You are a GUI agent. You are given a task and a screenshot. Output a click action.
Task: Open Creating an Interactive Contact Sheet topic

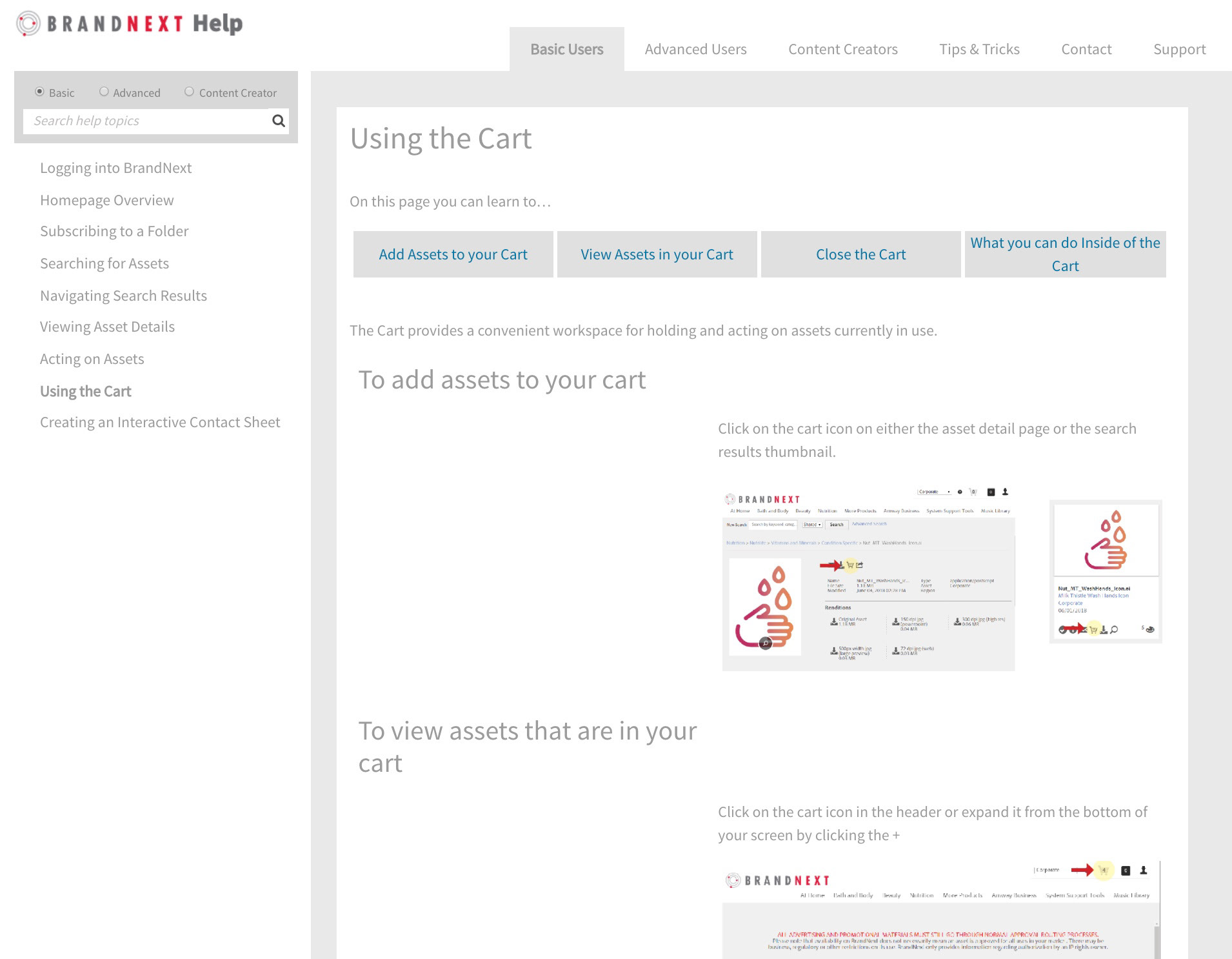click(x=160, y=422)
